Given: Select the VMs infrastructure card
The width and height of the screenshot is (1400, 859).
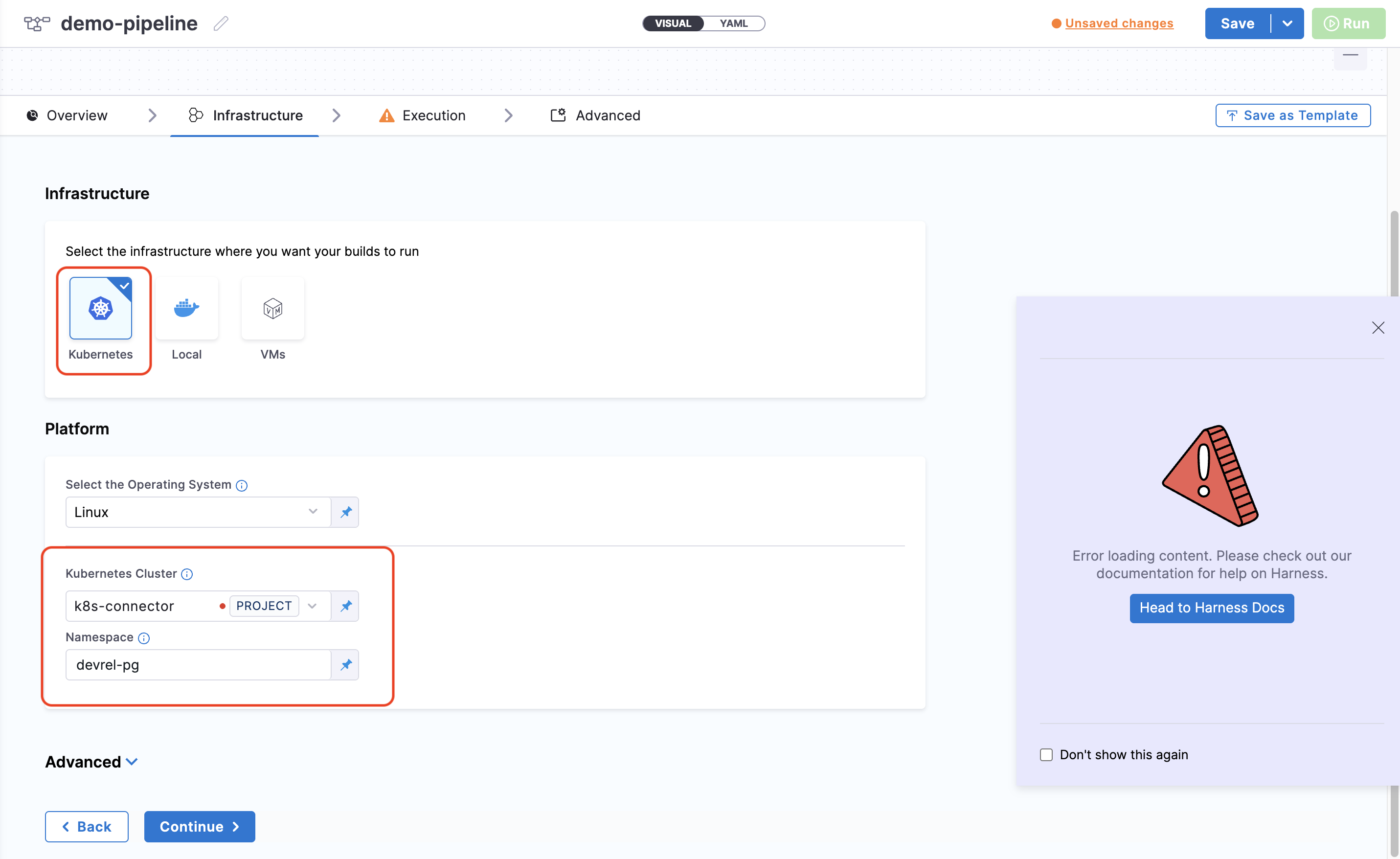Looking at the screenshot, I should [273, 309].
